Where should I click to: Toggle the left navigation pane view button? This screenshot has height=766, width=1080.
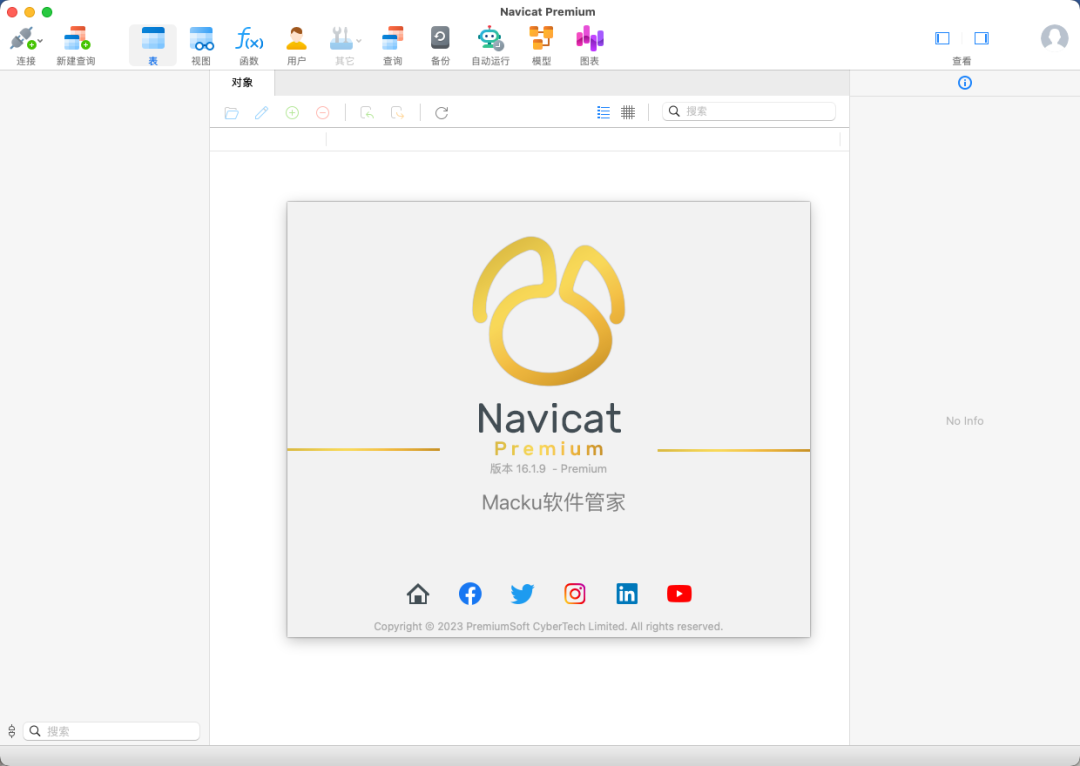pos(942,38)
